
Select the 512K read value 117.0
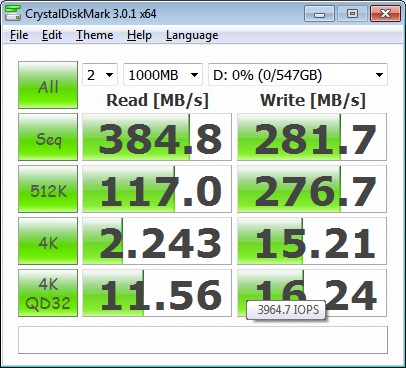click(x=157, y=189)
